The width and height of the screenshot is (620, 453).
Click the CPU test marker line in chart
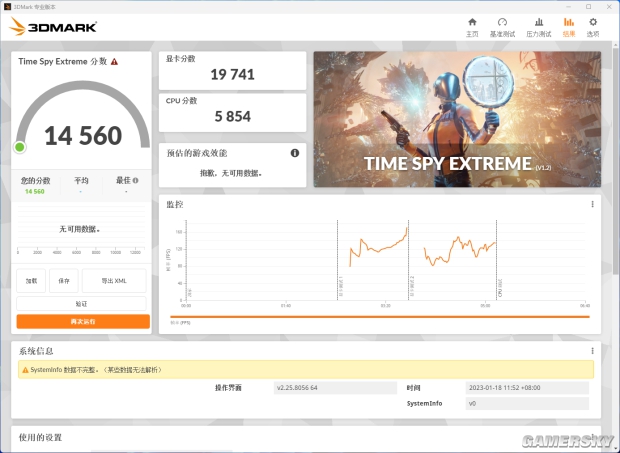click(x=496, y=260)
